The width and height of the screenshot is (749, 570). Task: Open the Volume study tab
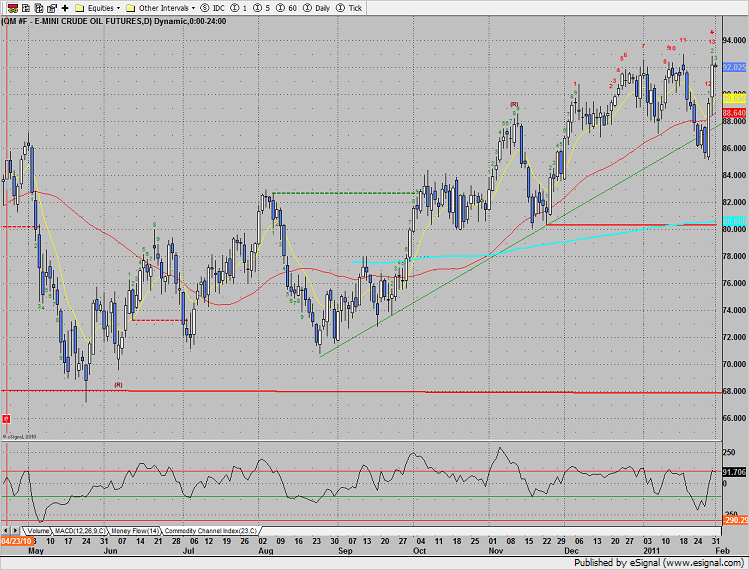pyautogui.click(x=38, y=530)
